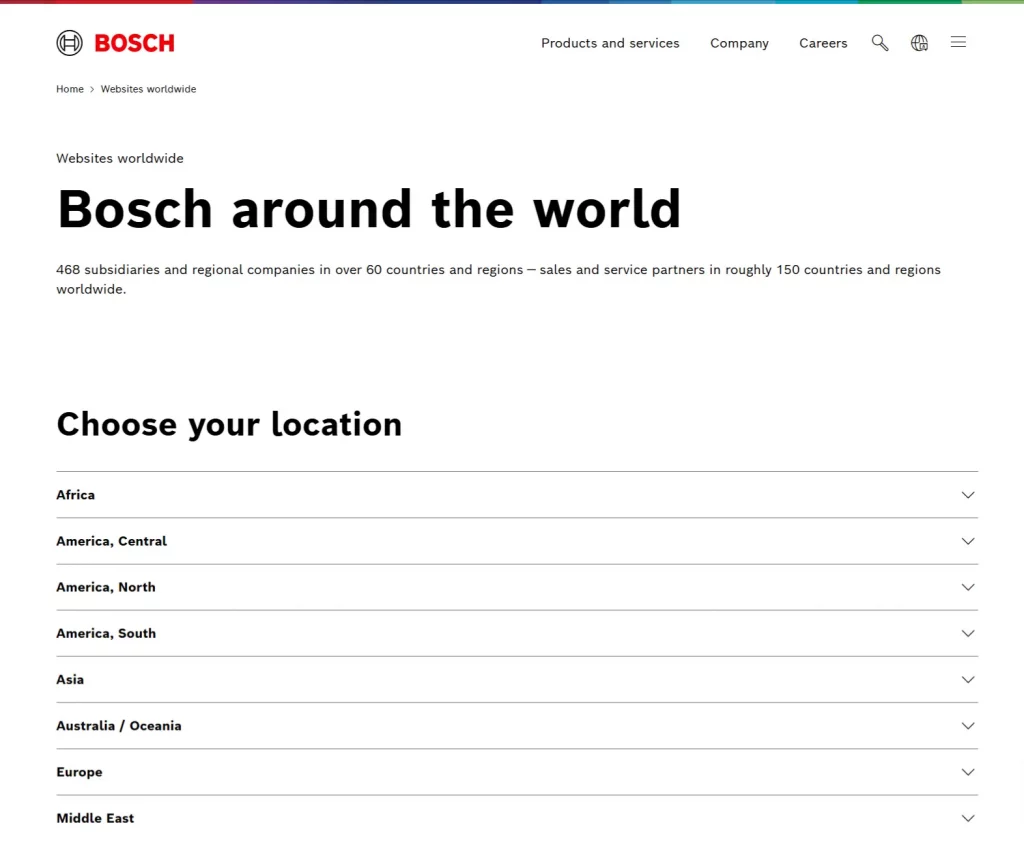The width and height of the screenshot is (1024, 847).
Task: Select the Middle East region label
Action: click(x=95, y=818)
